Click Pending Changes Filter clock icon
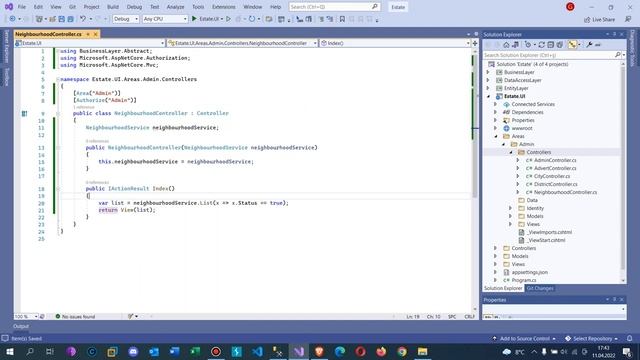Viewport: 640px width, 360px height. (x=528, y=45)
